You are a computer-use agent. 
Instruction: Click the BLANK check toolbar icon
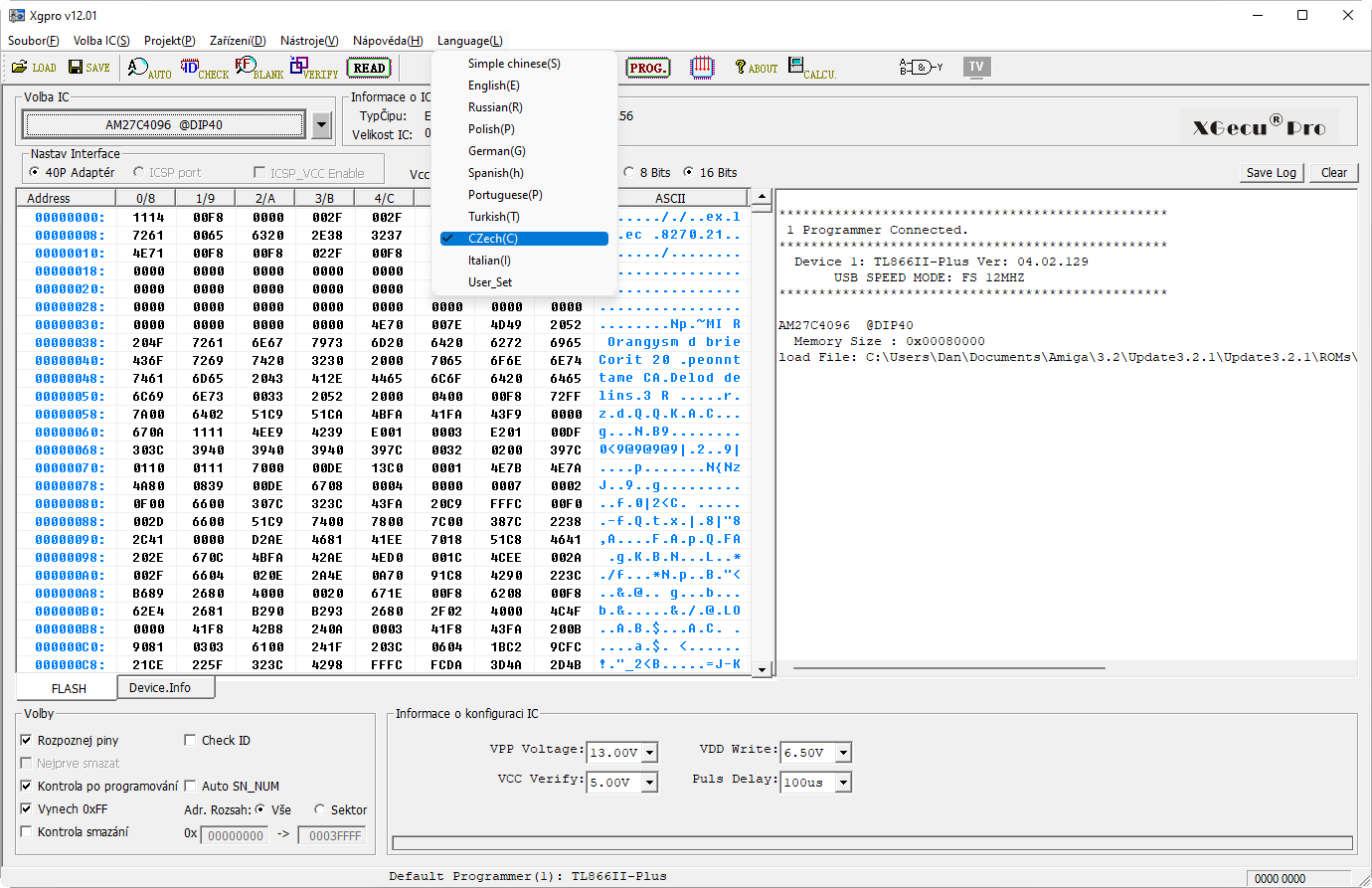coord(258,68)
